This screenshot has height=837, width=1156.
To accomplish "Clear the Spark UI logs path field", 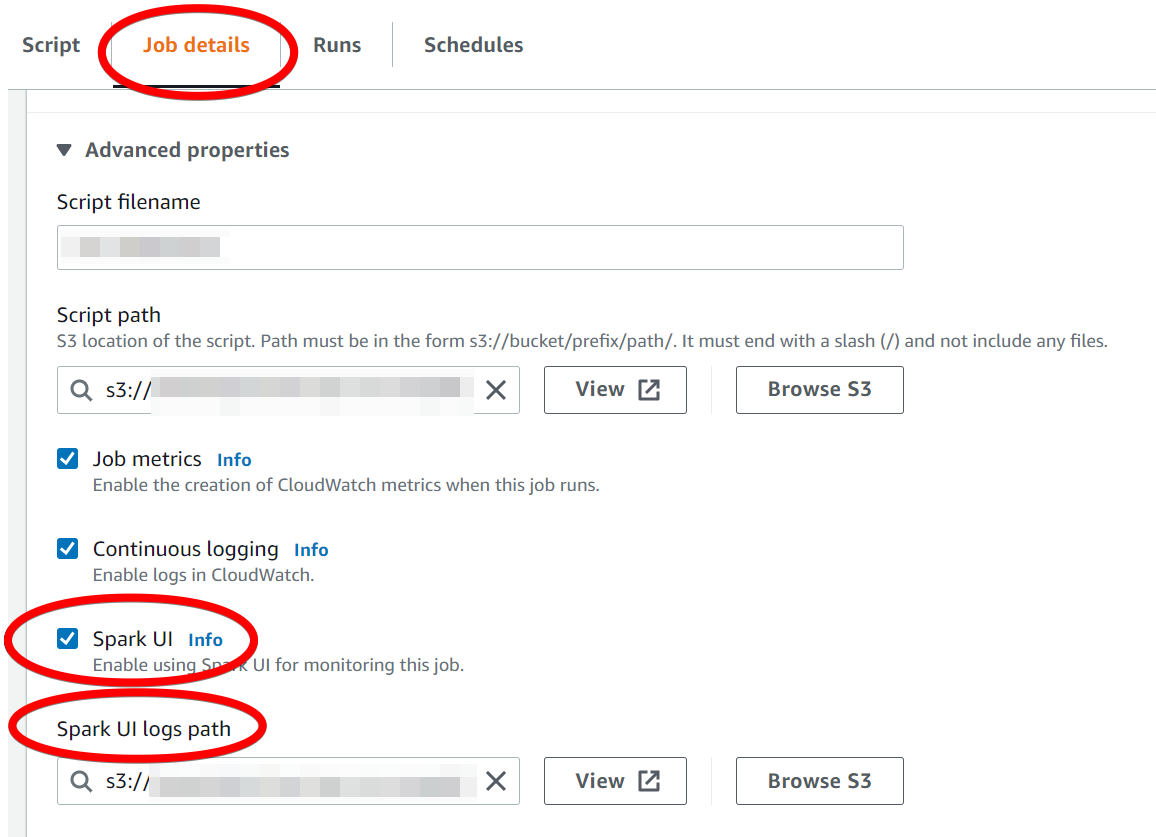I will pyautogui.click(x=496, y=781).
